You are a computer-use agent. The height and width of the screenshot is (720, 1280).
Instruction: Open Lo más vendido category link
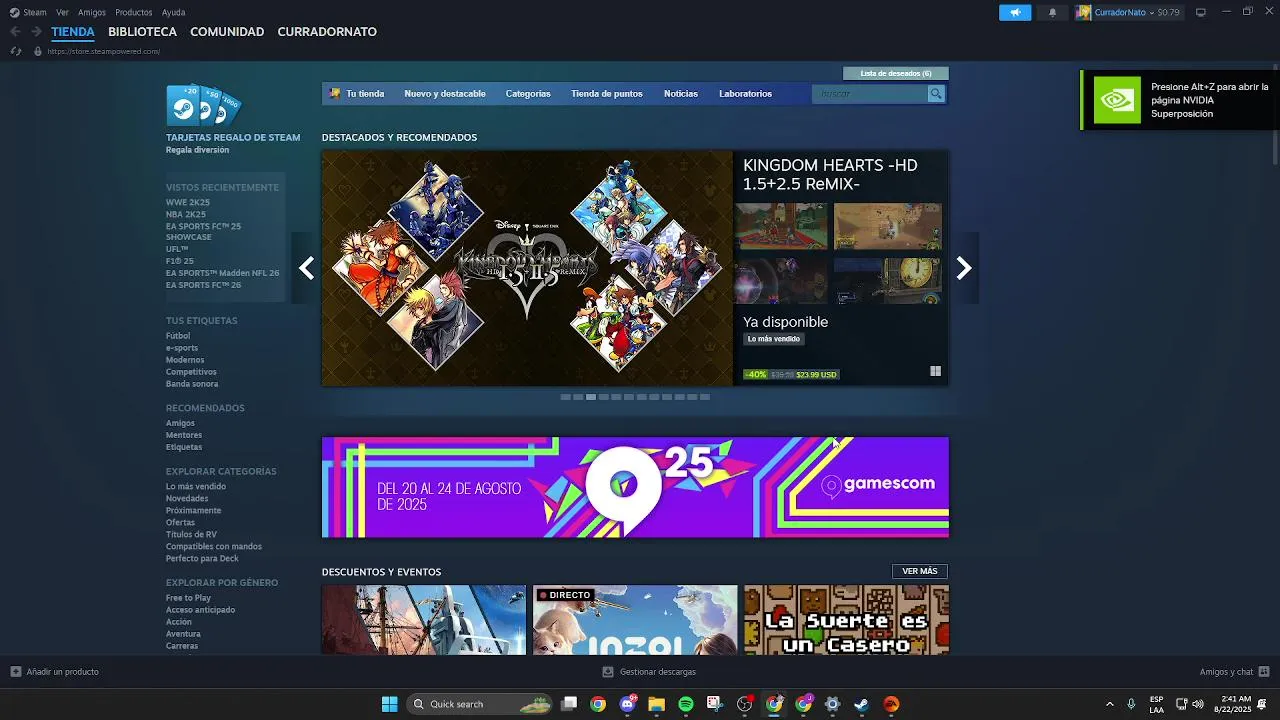(x=196, y=487)
